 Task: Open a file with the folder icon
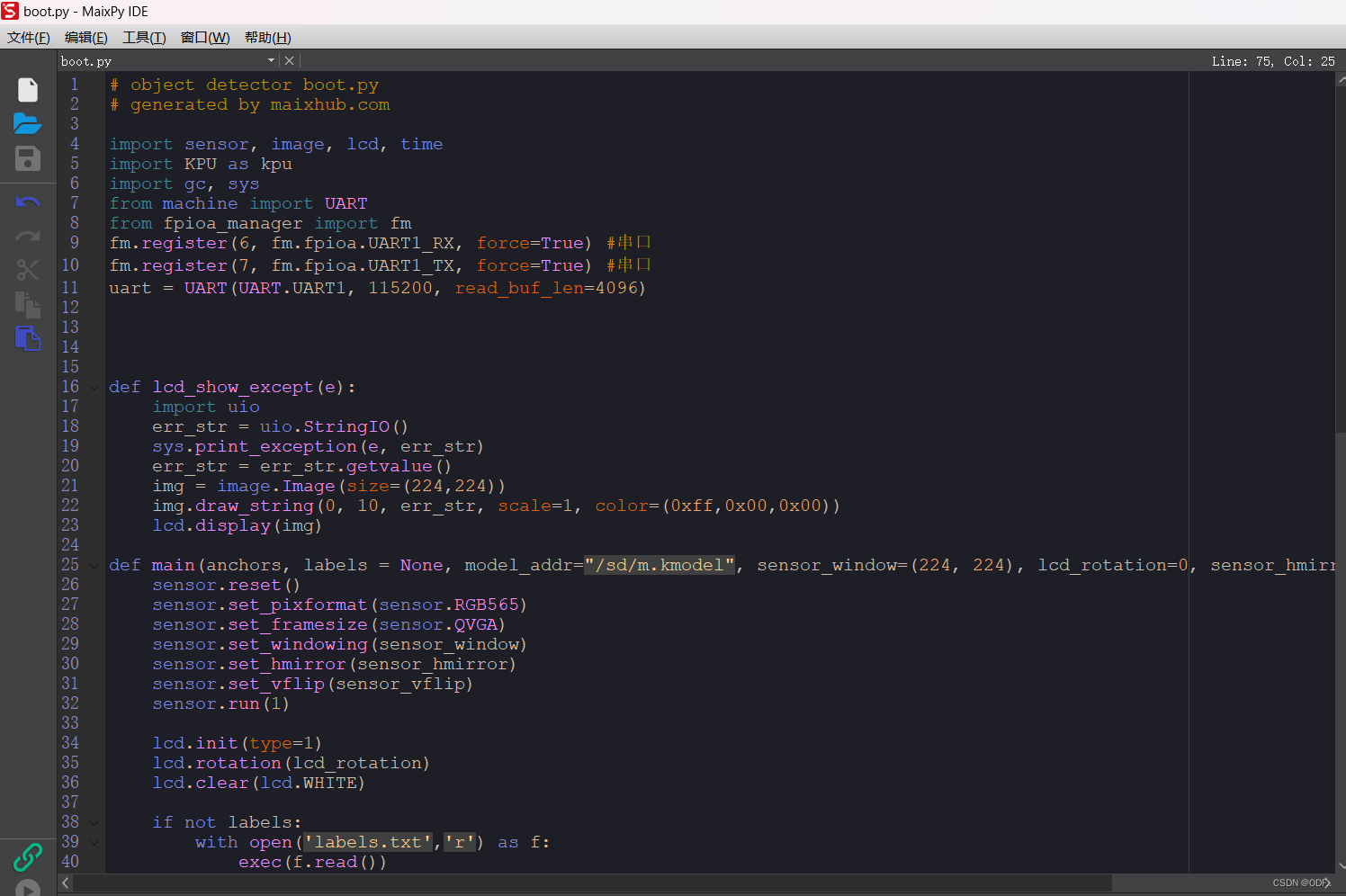pos(28,123)
